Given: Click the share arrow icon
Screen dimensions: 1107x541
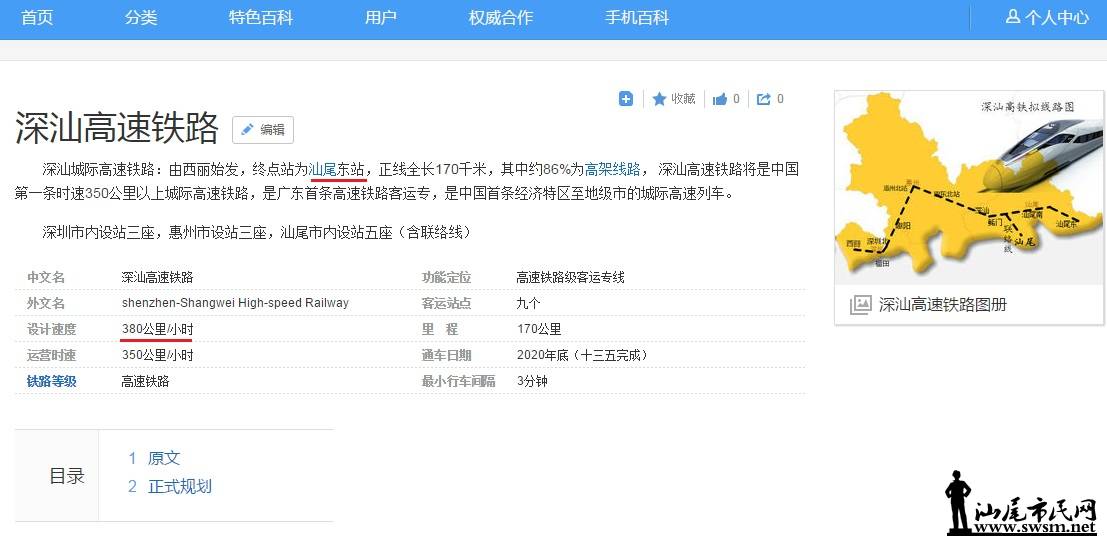Looking at the screenshot, I should (x=764, y=99).
